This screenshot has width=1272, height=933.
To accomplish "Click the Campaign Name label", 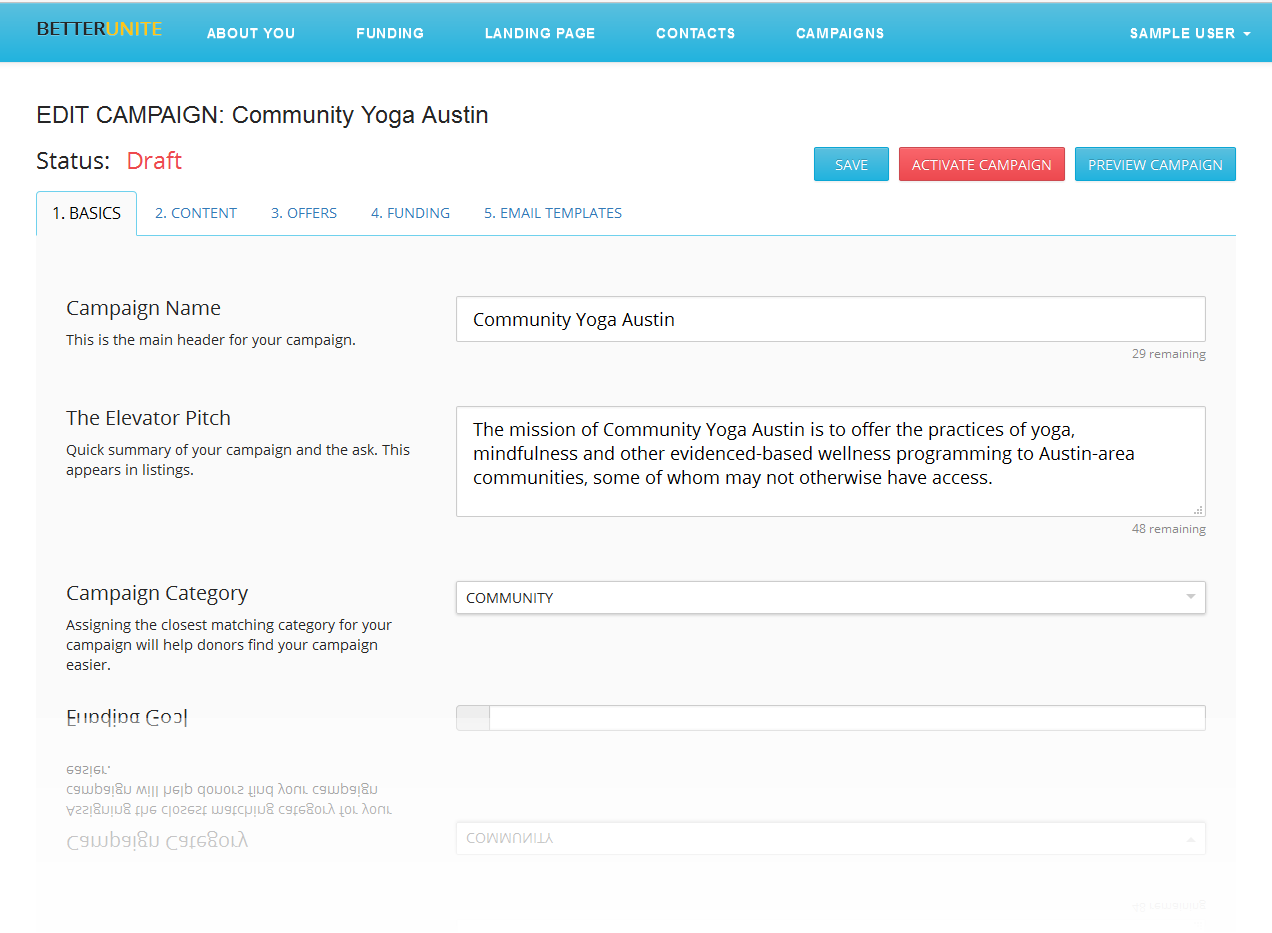I will pos(144,308).
